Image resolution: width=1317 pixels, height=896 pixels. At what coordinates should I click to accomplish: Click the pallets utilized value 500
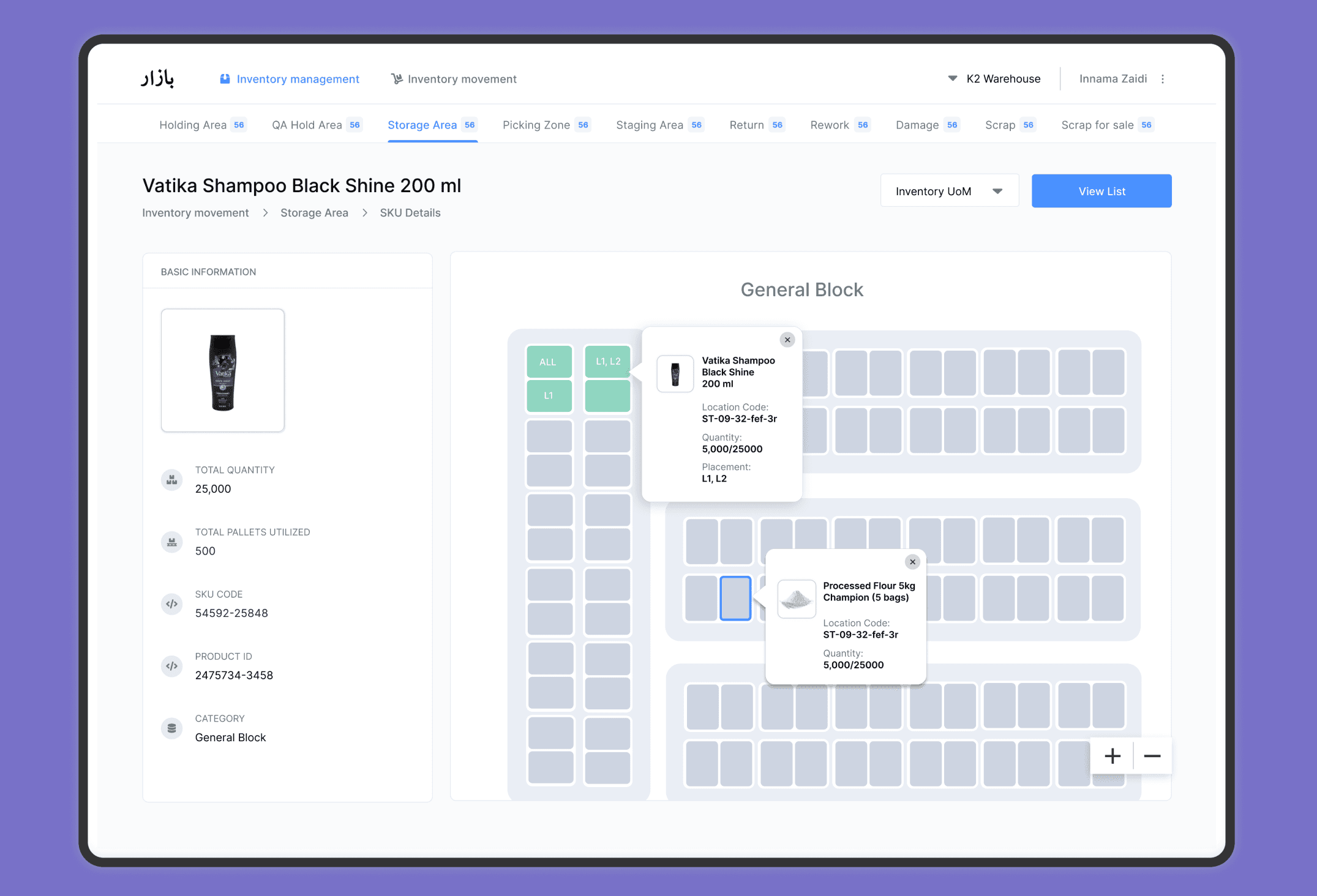(x=205, y=551)
